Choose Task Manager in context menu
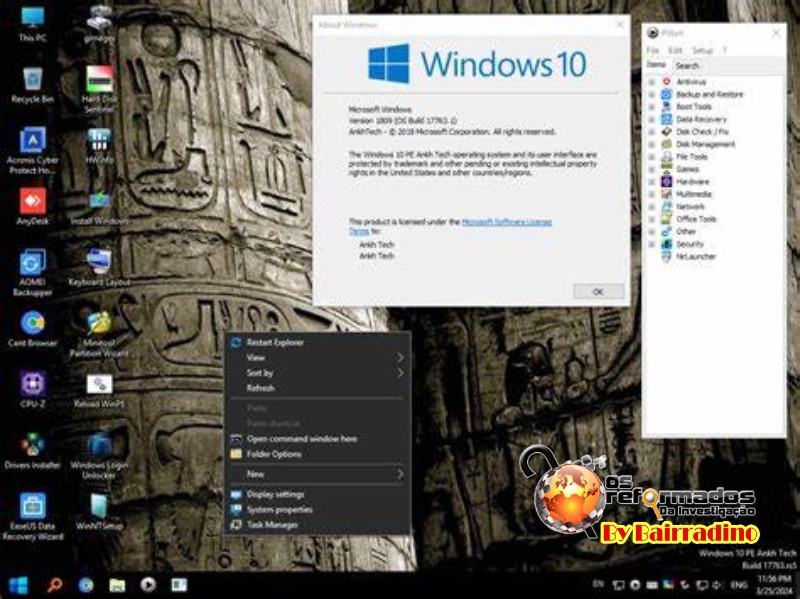800x599 pixels. [x=317, y=525]
